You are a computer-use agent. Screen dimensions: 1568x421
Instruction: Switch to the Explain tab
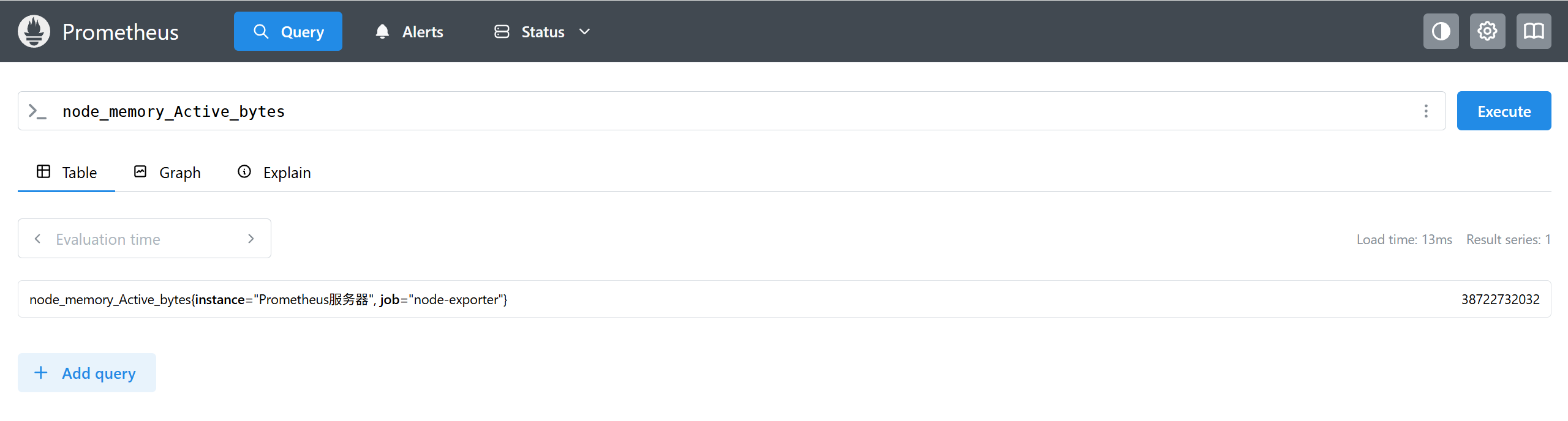click(x=274, y=173)
